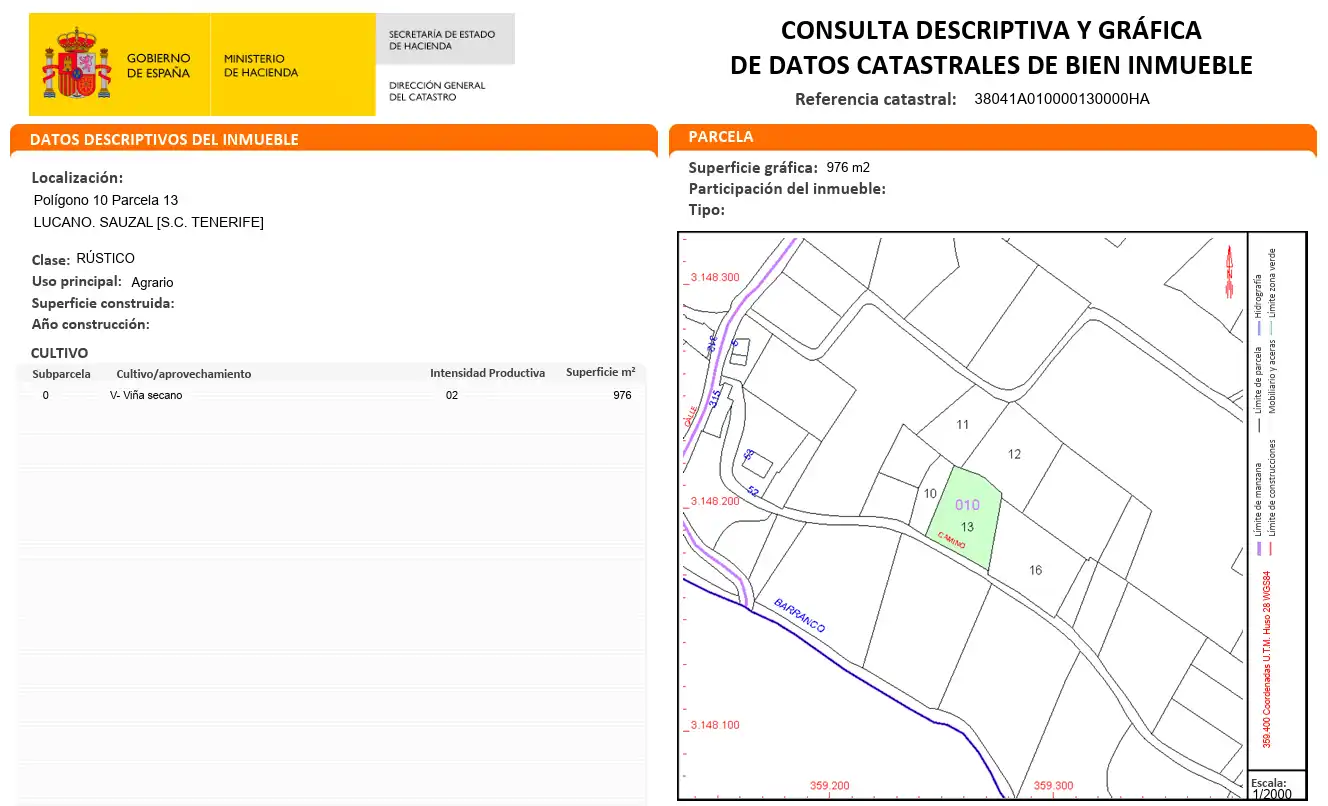Click the '3.148.300' coordinate label
This screenshot has width=1328, height=806.
pyautogui.click(x=715, y=277)
